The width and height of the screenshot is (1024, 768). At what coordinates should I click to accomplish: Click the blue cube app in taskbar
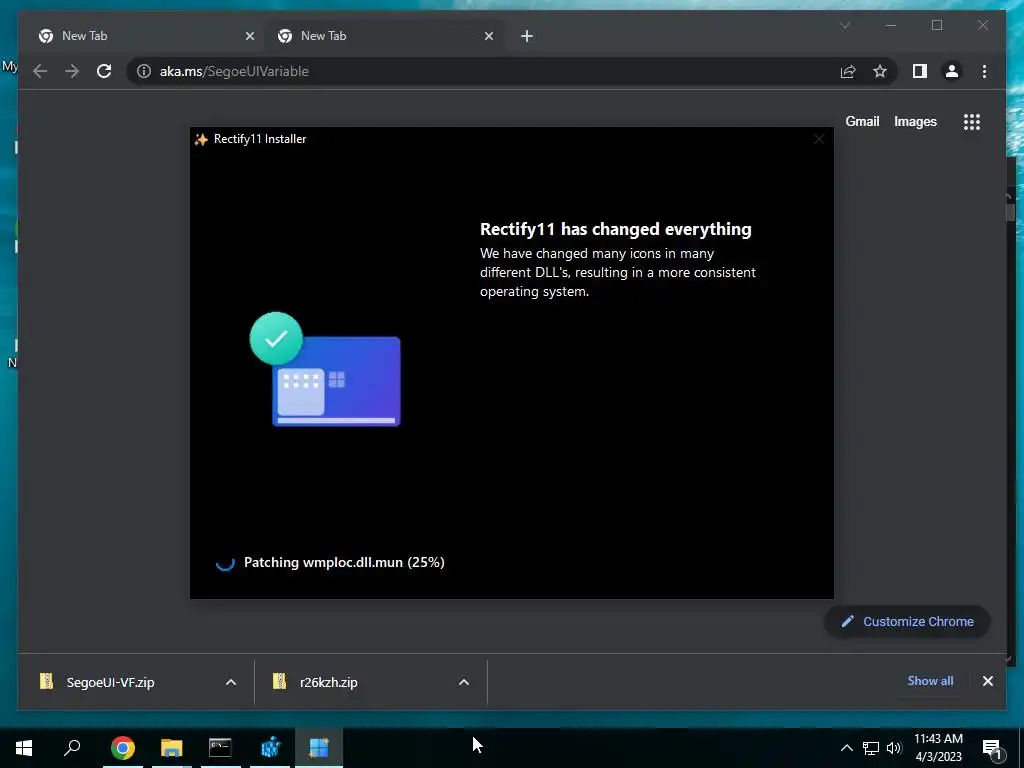click(270, 747)
